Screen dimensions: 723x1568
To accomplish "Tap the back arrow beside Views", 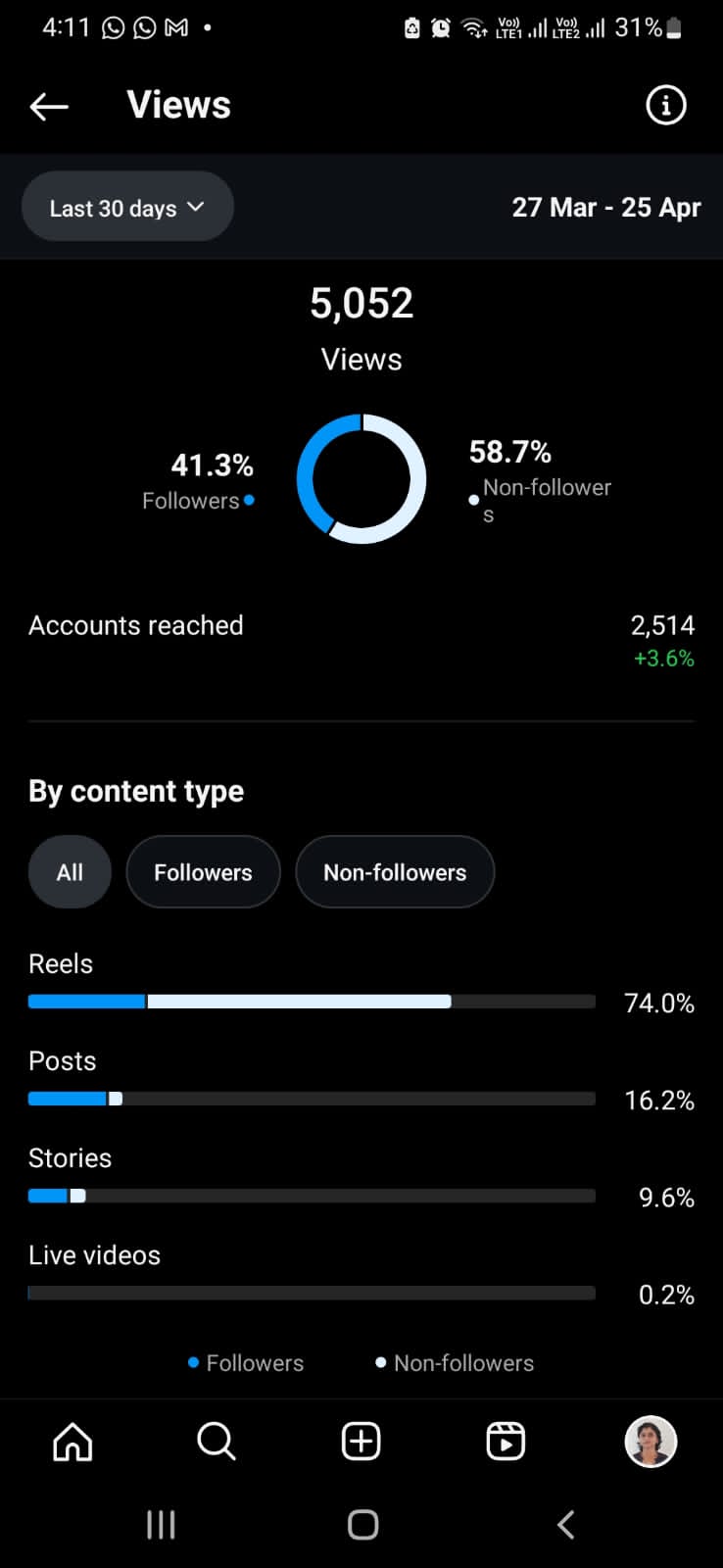I will pyautogui.click(x=49, y=106).
